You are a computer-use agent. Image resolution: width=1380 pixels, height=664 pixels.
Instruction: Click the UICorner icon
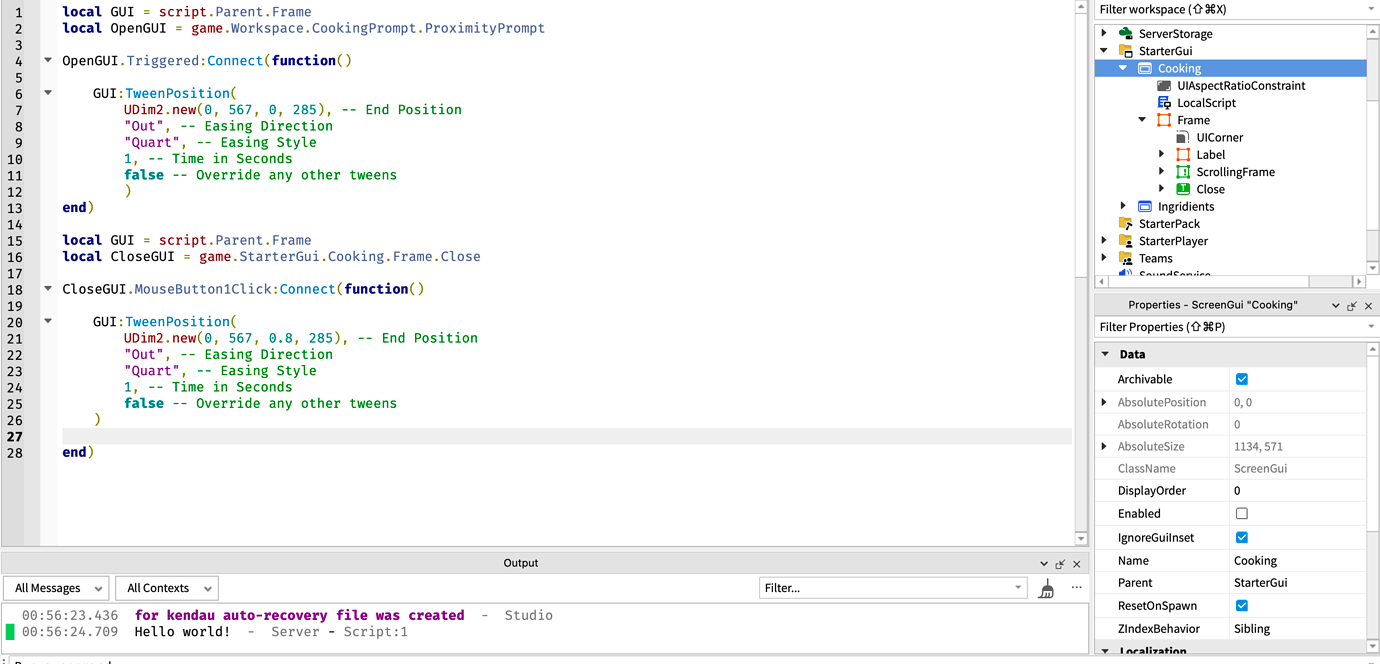(x=1183, y=137)
